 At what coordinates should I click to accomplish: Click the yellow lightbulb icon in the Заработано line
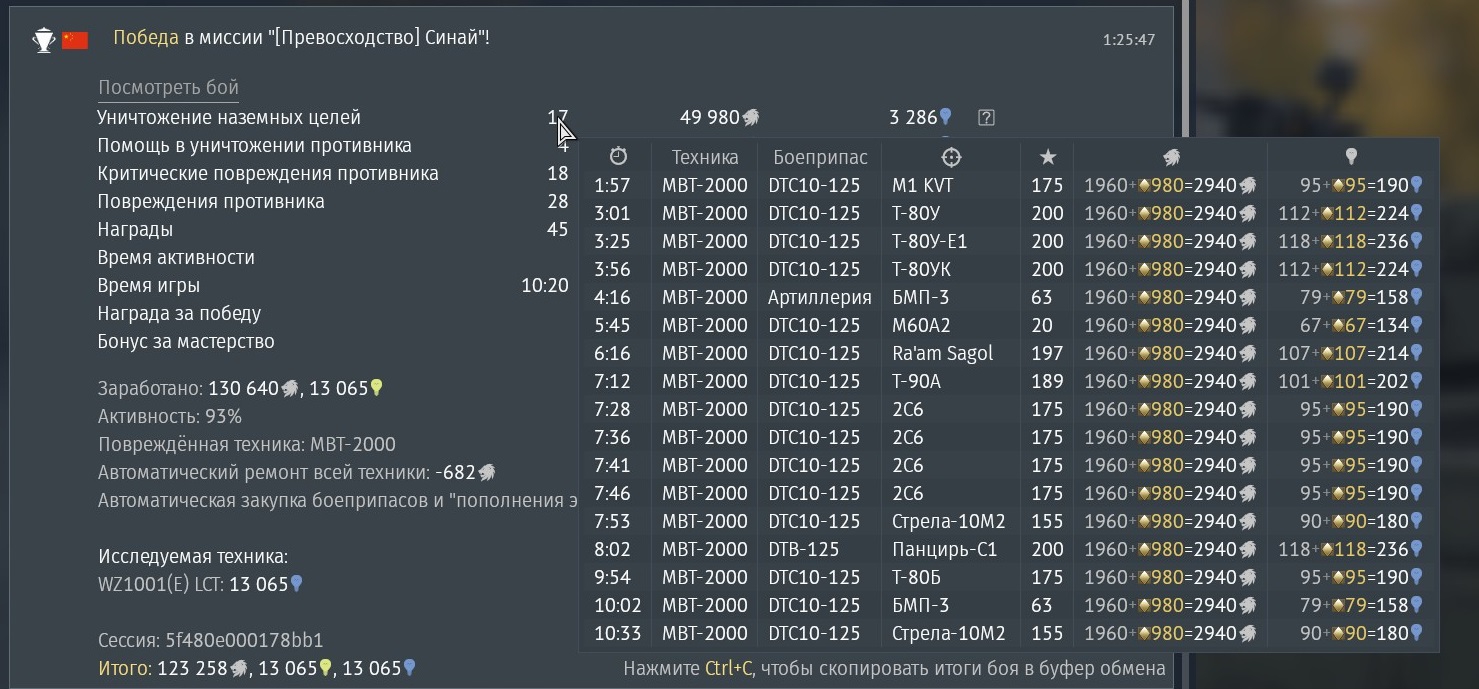click(377, 388)
